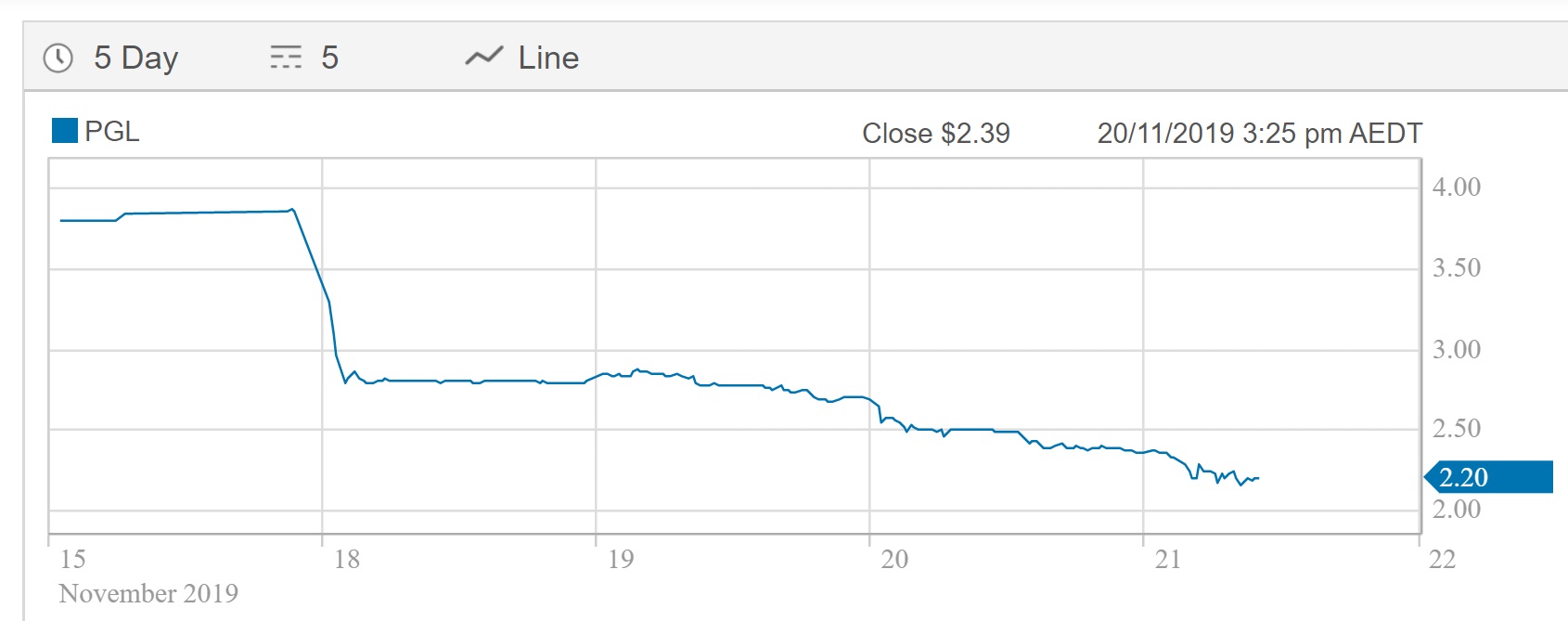Image resolution: width=1568 pixels, height=621 pixels.
Task: Click the 19 date label on x-axis
Action: pyautogui.click(x=621, y=559)
